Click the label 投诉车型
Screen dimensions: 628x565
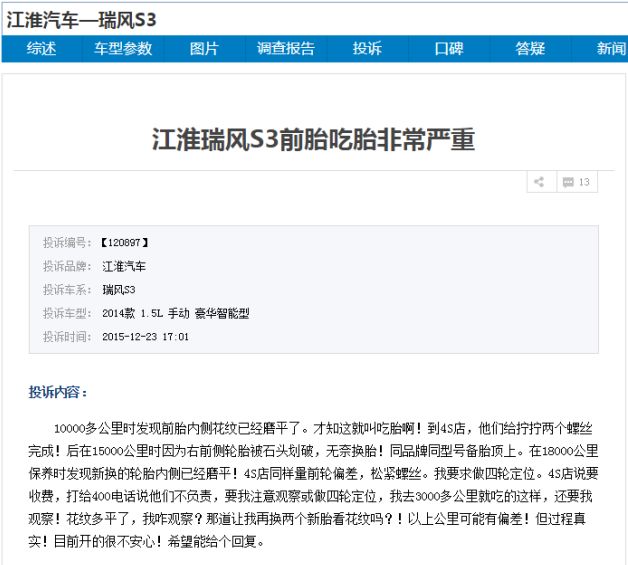tap(67, 313)
